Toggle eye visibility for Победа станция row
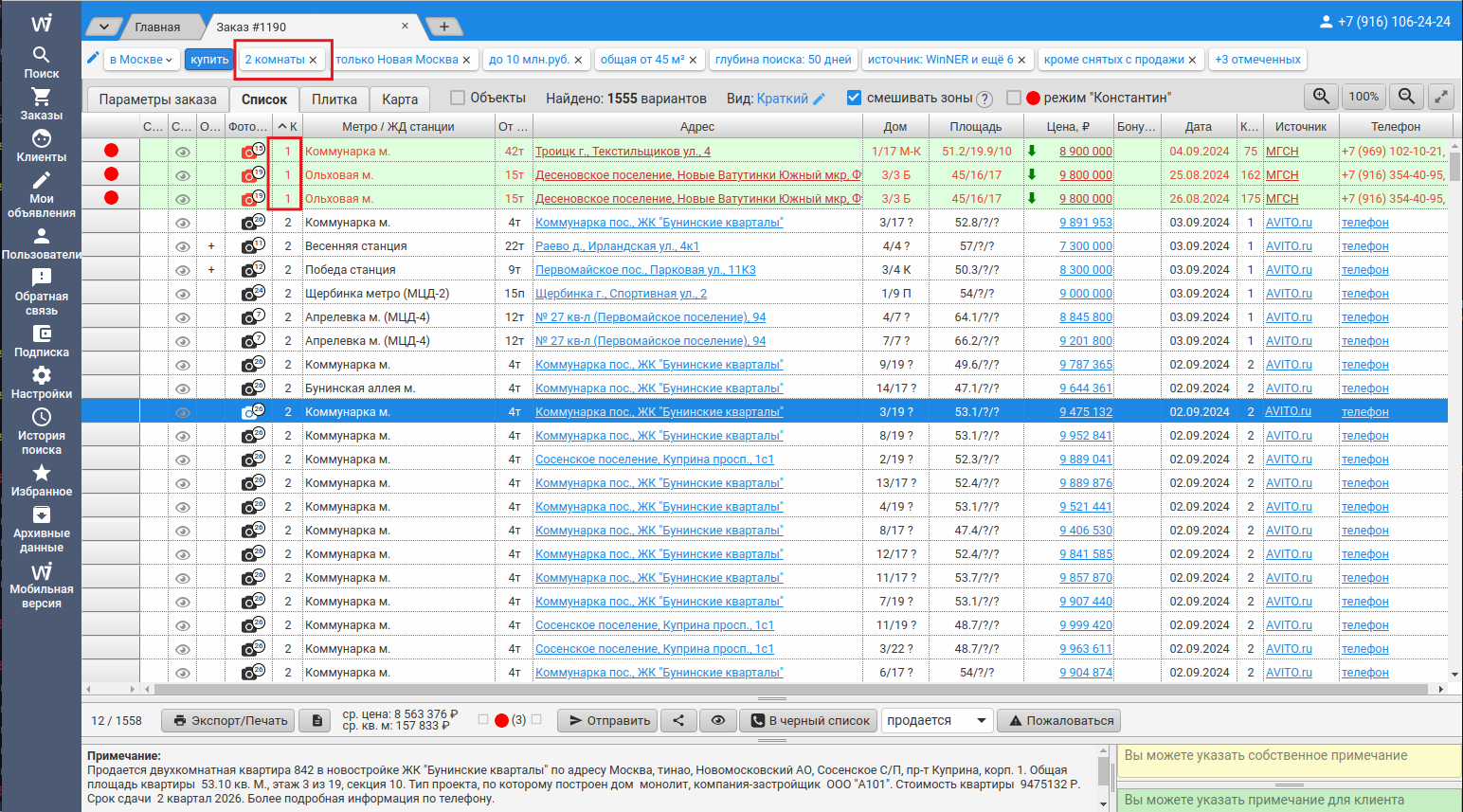Screen dimensions: 1463x812 tap(183, 270)
